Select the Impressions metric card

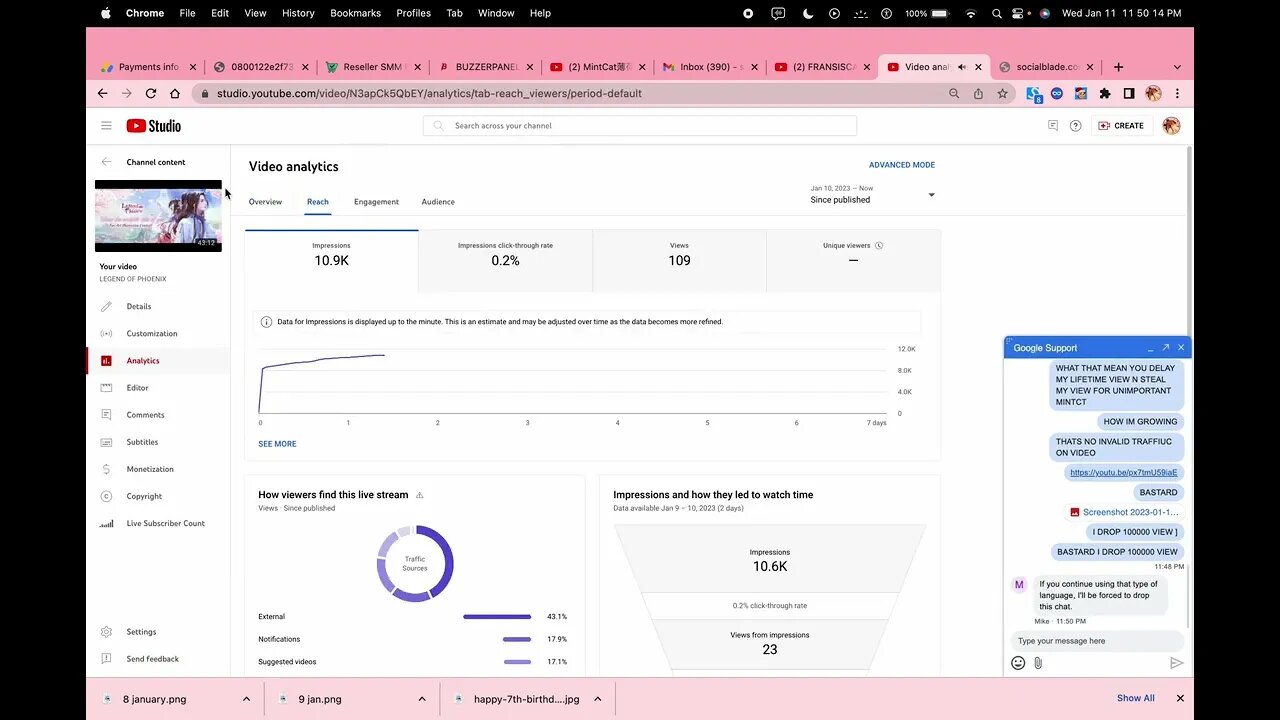331,260
